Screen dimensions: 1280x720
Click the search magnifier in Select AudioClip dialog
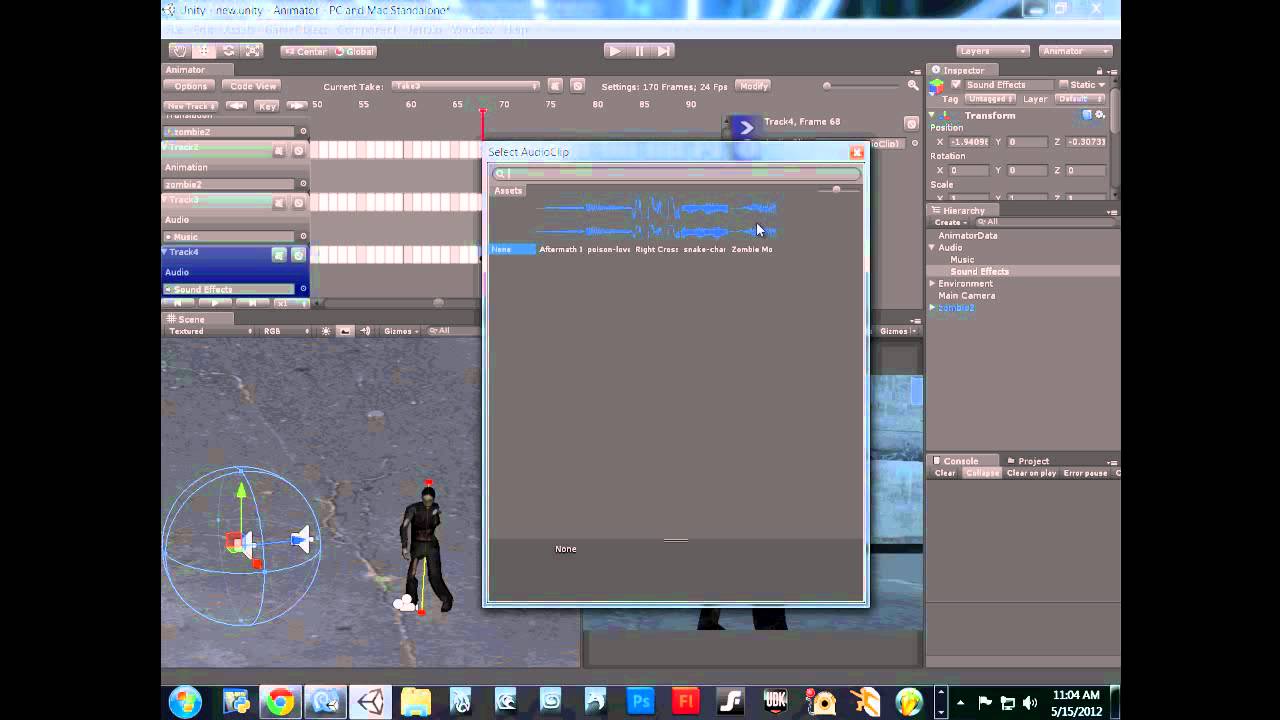tap(498, 173)
